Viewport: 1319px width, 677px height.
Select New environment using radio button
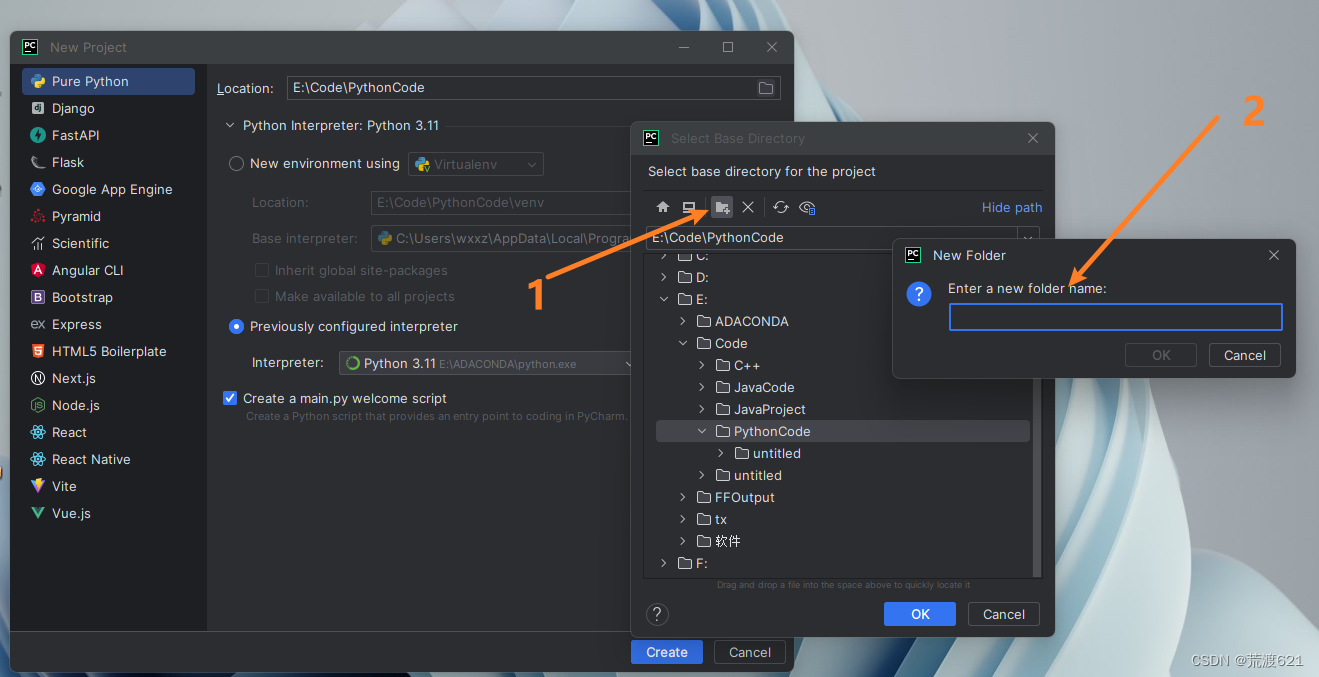point(236,163)
